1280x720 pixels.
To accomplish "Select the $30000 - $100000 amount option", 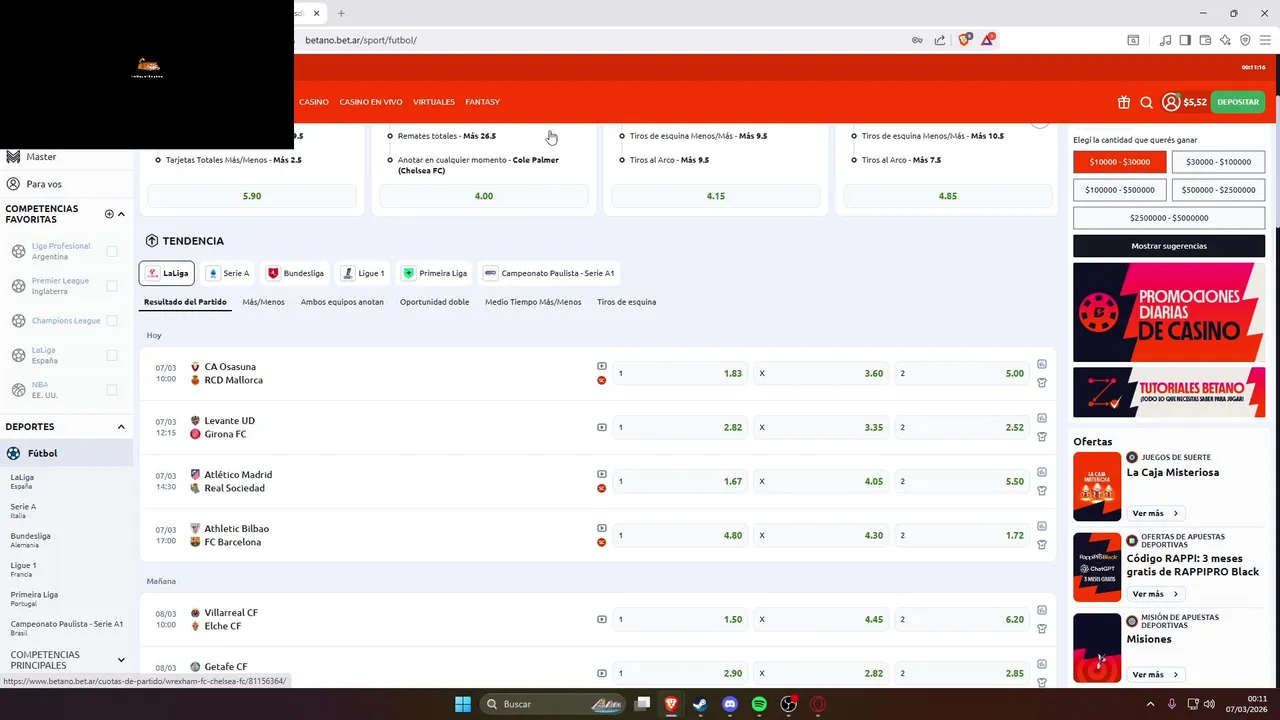I will (1218, 162).
